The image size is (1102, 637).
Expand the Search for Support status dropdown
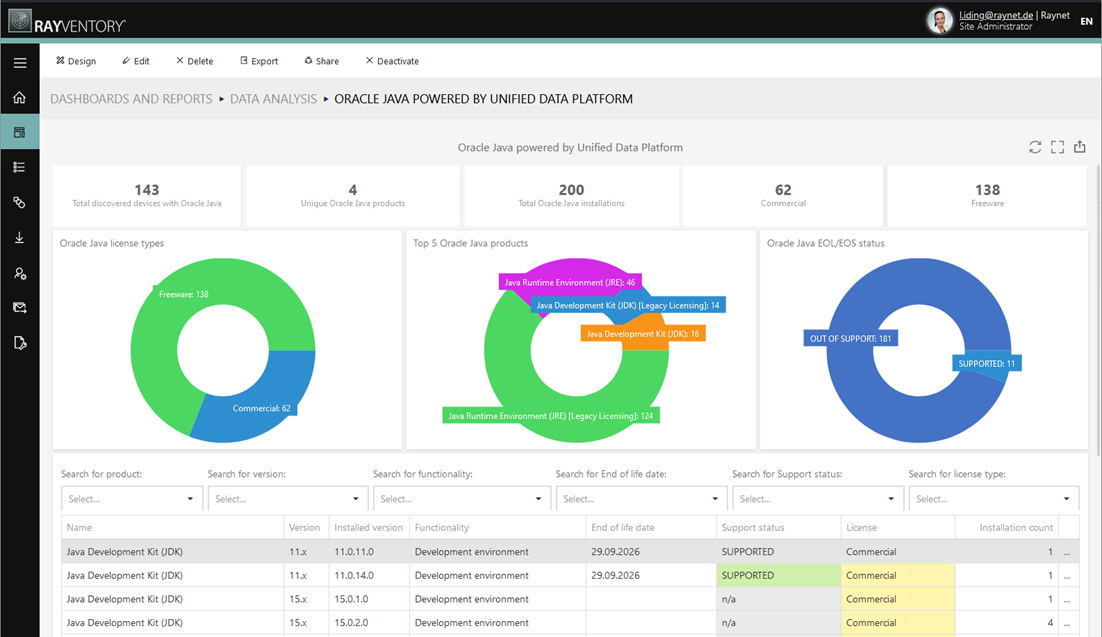(817, 499)
